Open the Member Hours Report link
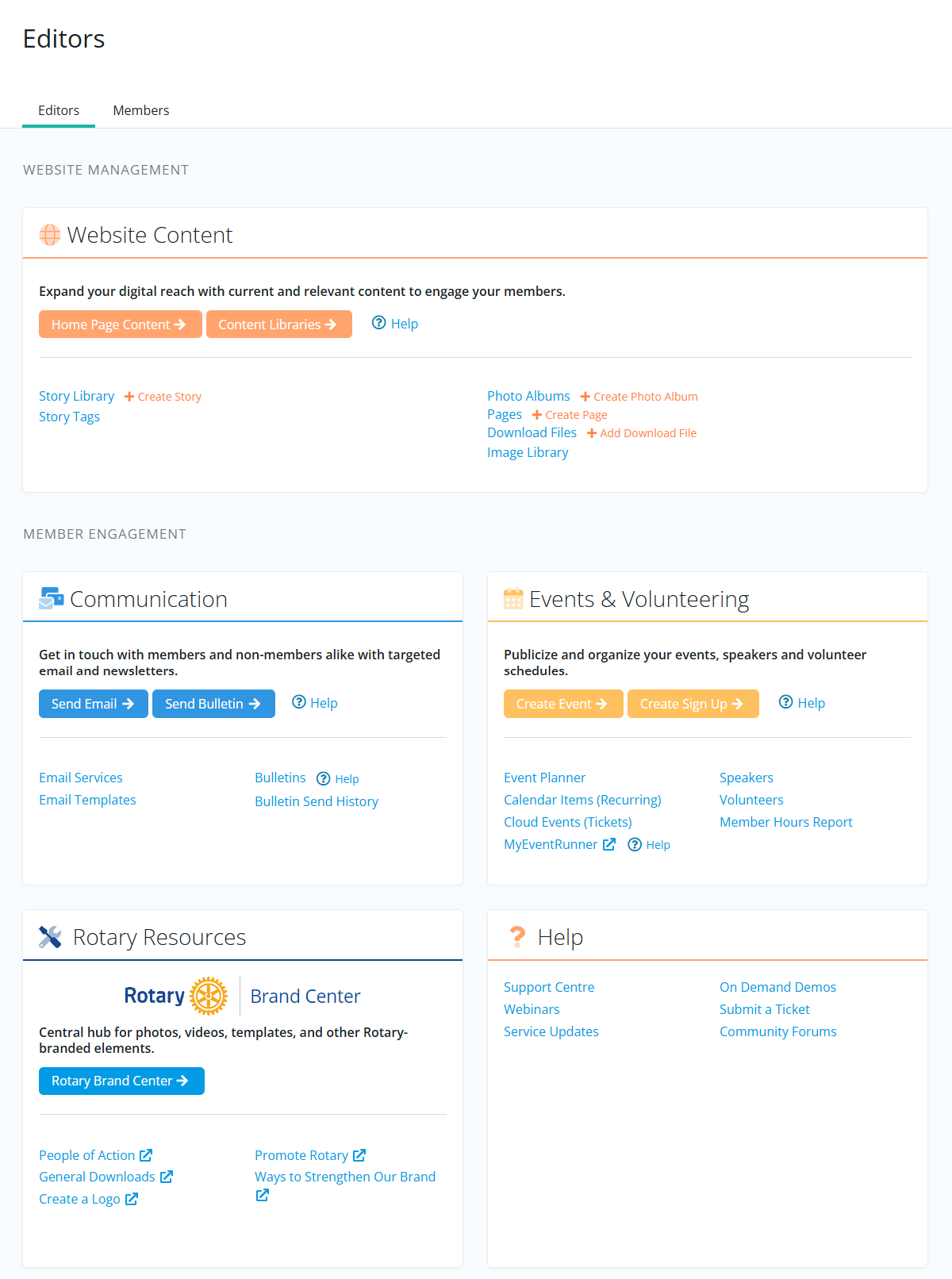This screenshot has width=952, height=1279. point(785,822)
